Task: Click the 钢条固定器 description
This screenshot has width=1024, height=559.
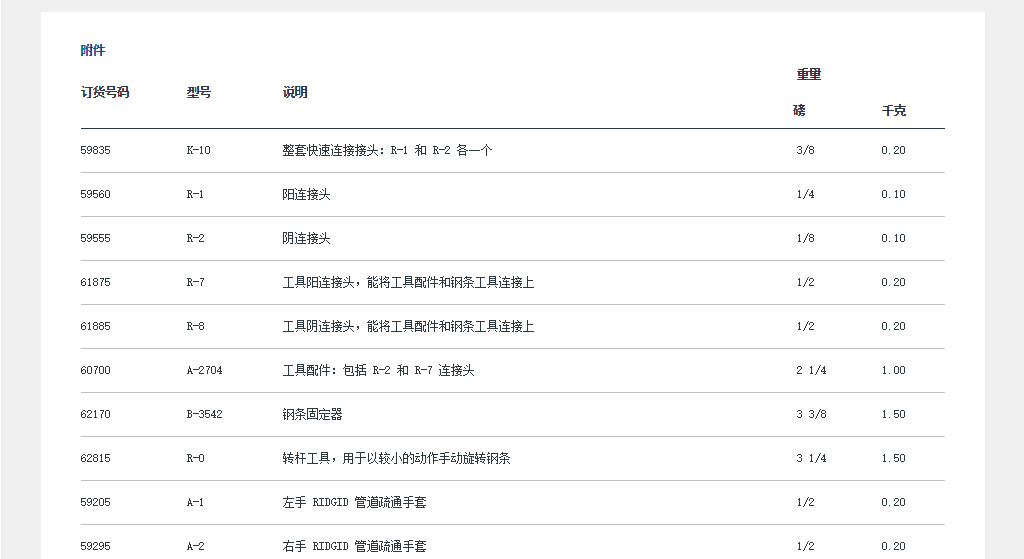Action: click(x=312, y=414)
